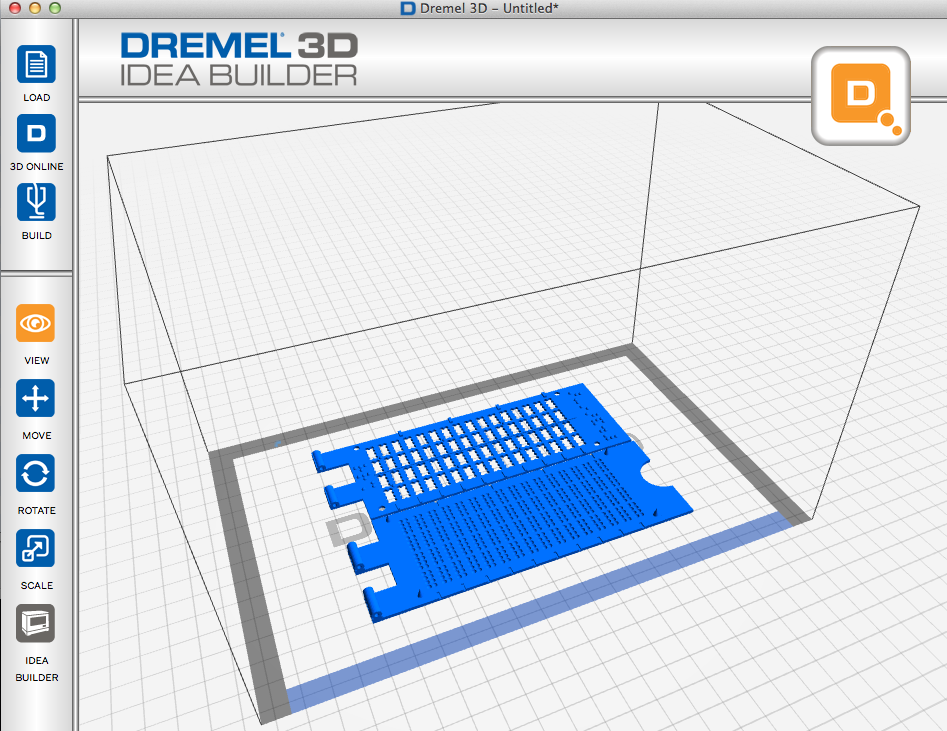The width and height of the screenshot is (947, 731).
Task: Click the Dremel 3D Idea Builder logo
Action: (x=239, y=59)
